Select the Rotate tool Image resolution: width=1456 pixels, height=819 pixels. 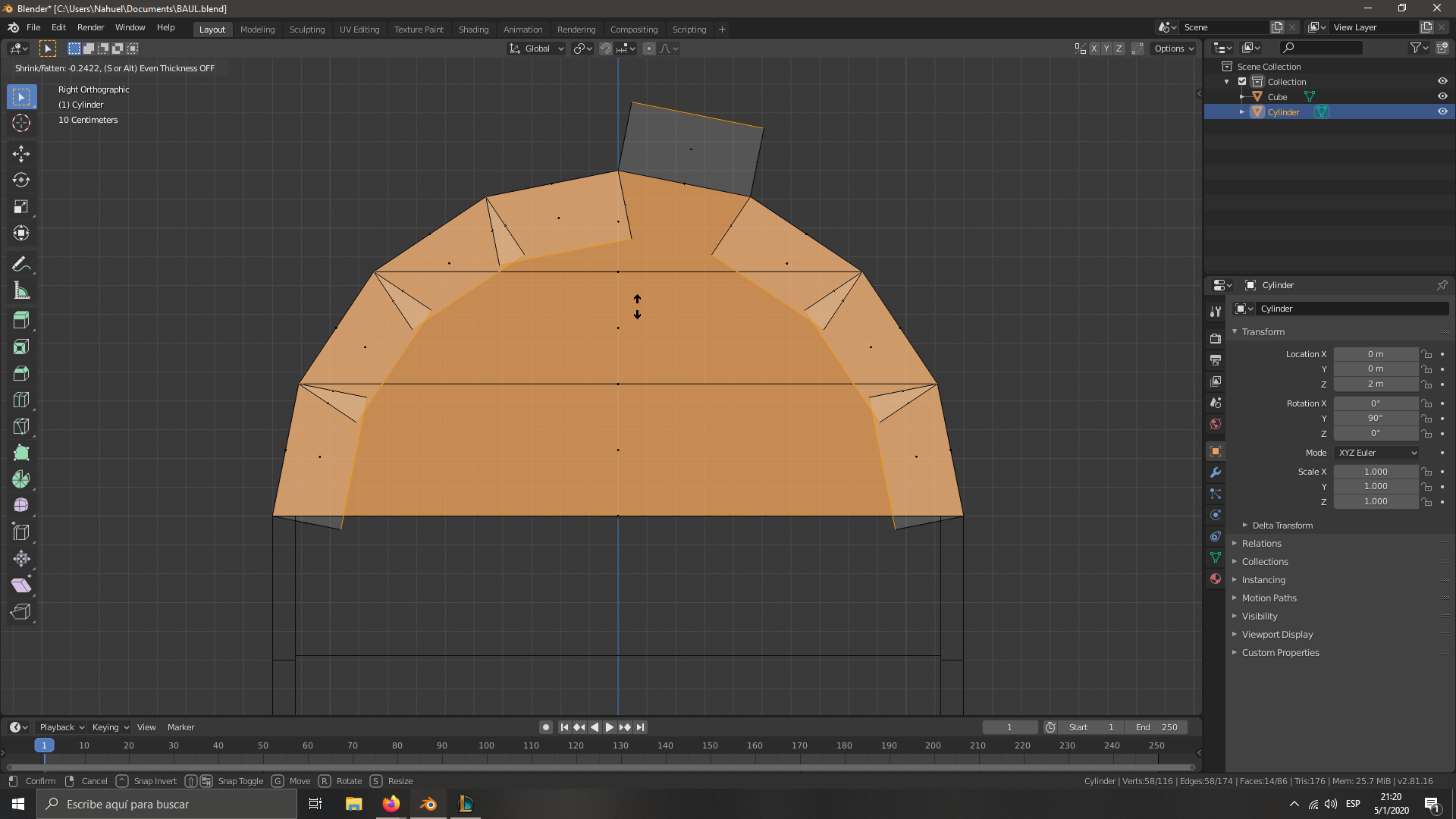tap(21, 180)
